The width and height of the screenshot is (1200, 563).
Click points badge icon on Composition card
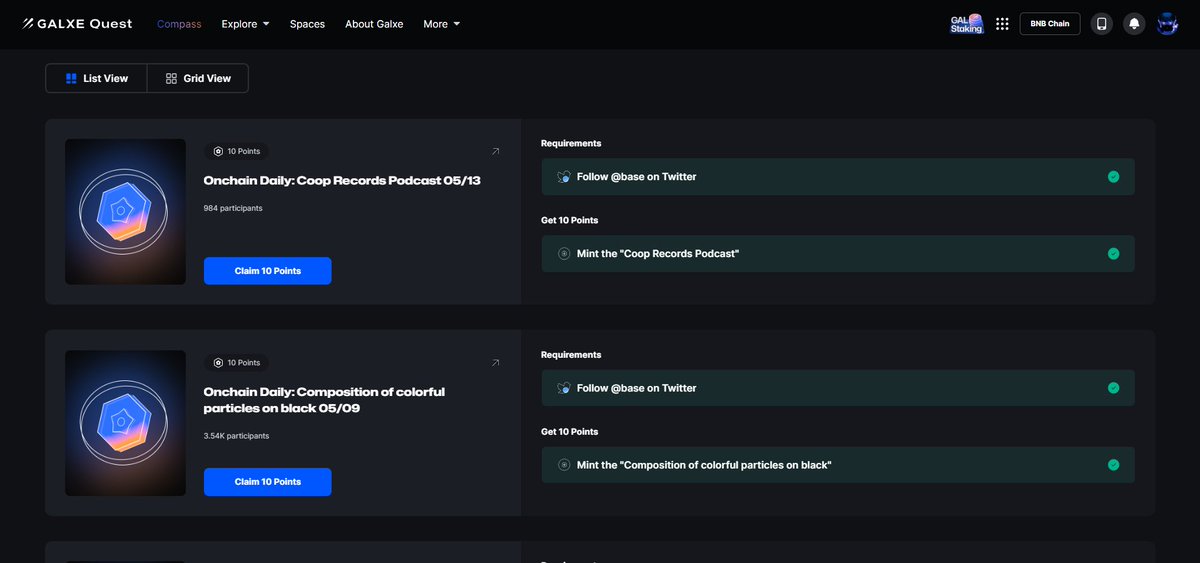[219, 363]
